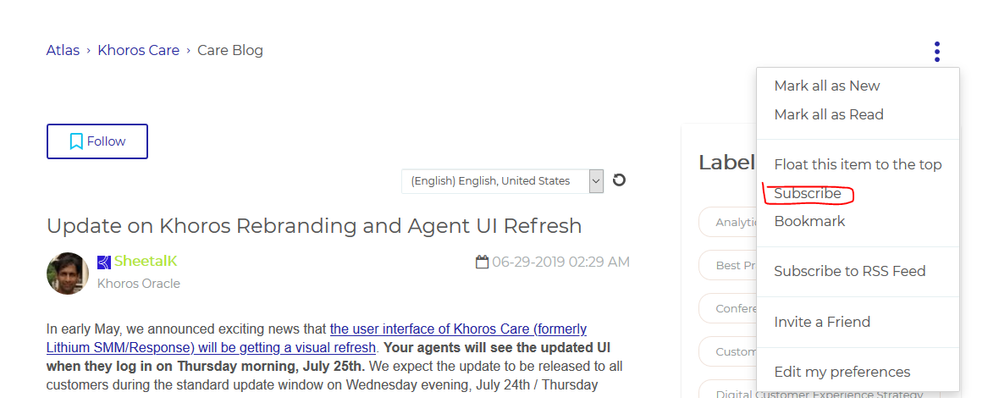Open the Khoros Care visual refresh link
The image size is (999, 398).
[x=317, y=338]
